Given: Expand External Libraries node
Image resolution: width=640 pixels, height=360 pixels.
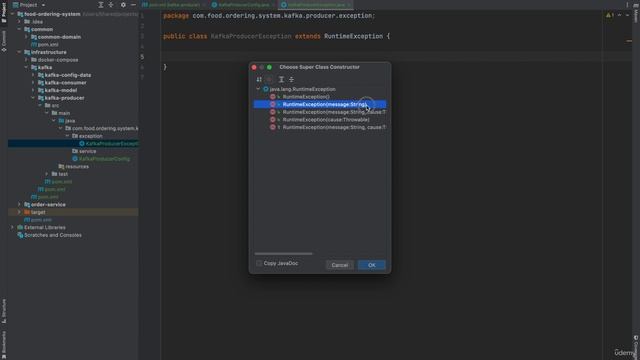Looking at the screenshot, I should pyautogui.click(x=12, y=227).
